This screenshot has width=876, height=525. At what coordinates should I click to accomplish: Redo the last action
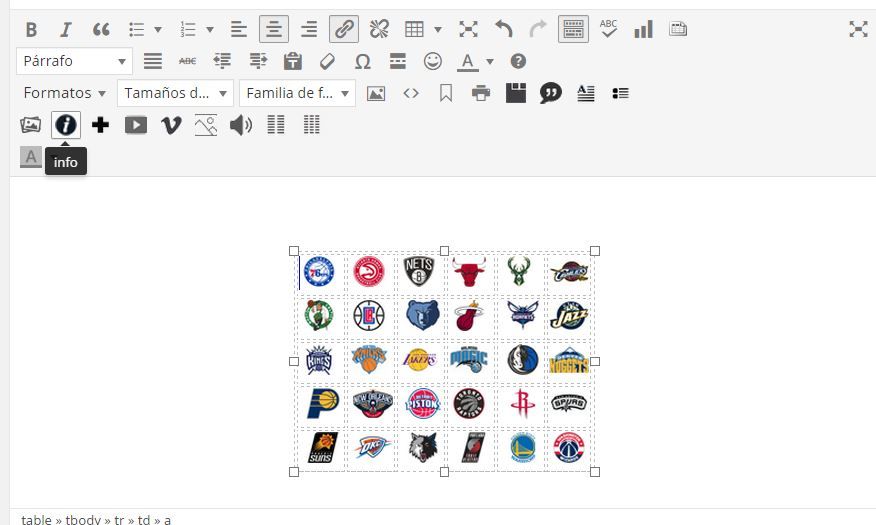pos(538,29)
